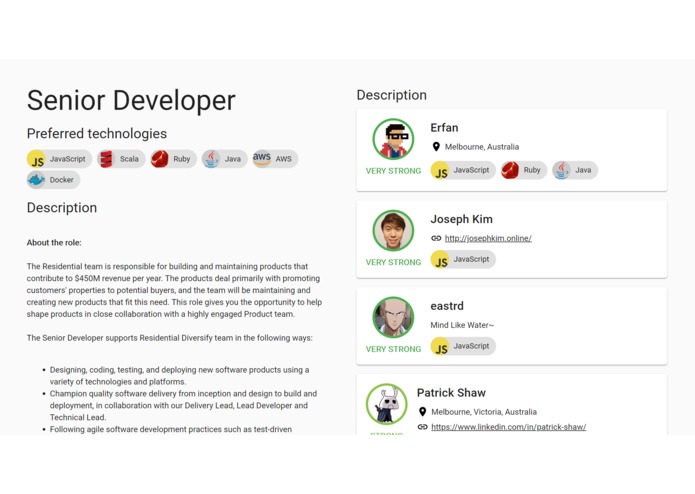Click the link icon beside Patrick Shaw's LinkedIn URL
Viewport: 695px width, 494px height.
pyautogui.click(x=422, y=427)
